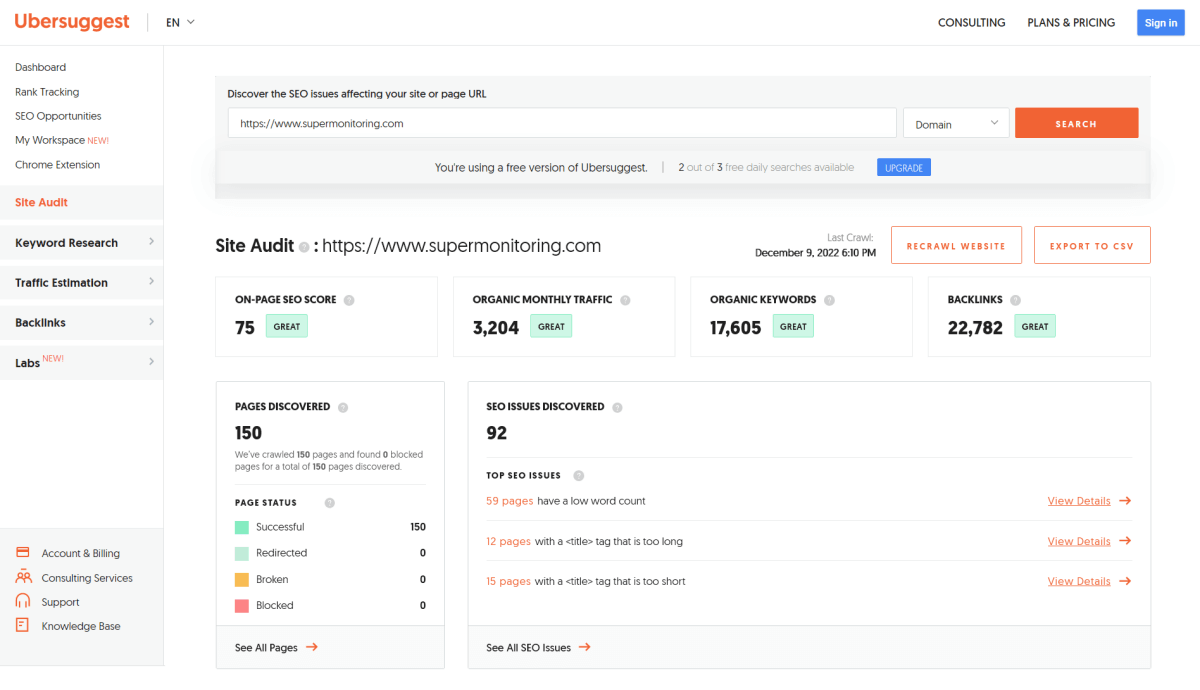Screen dimensions: 1200x690
Task: Open the CONSULTING link in header
Action: pos(971,23)
